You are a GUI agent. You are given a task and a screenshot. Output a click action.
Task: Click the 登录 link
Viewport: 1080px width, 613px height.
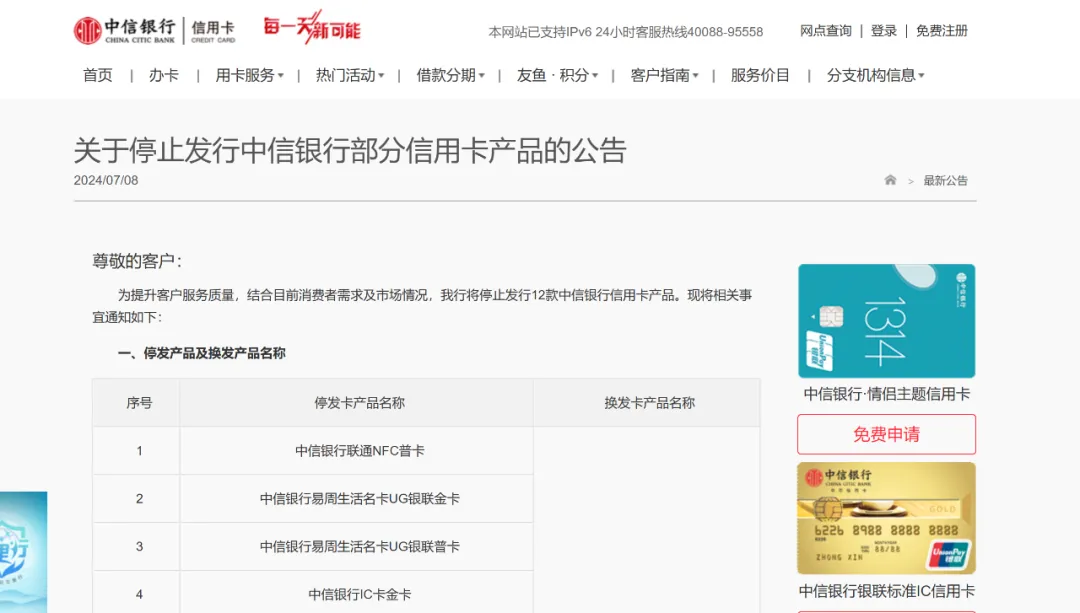(884, 31)
